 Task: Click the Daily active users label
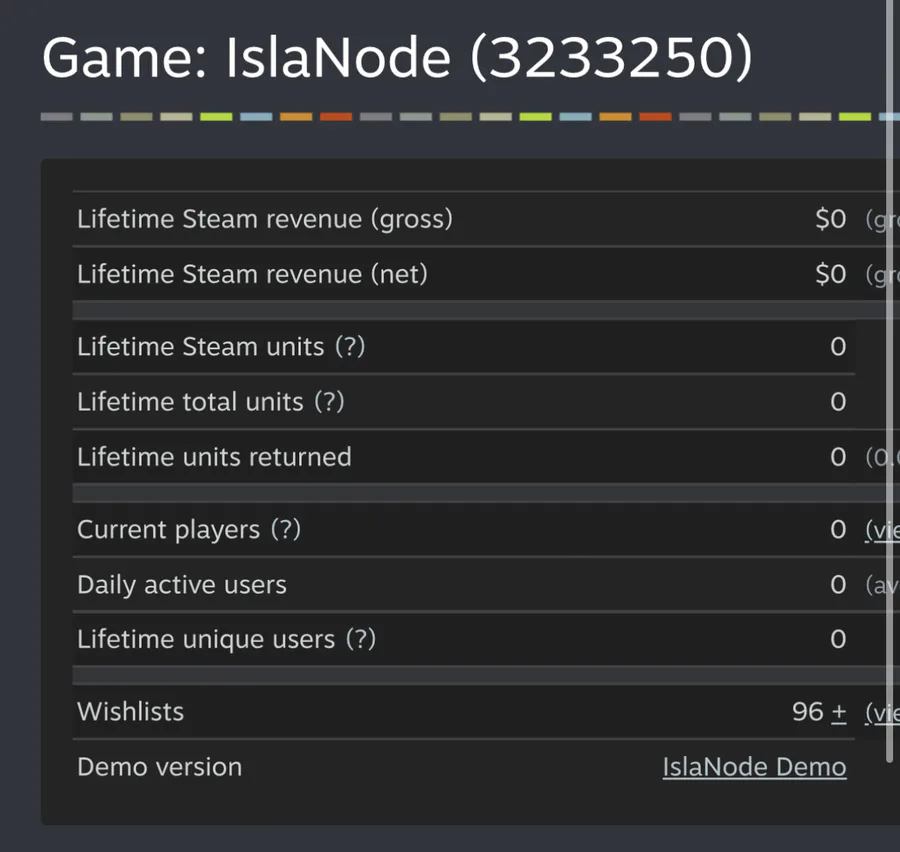point(182,585)
